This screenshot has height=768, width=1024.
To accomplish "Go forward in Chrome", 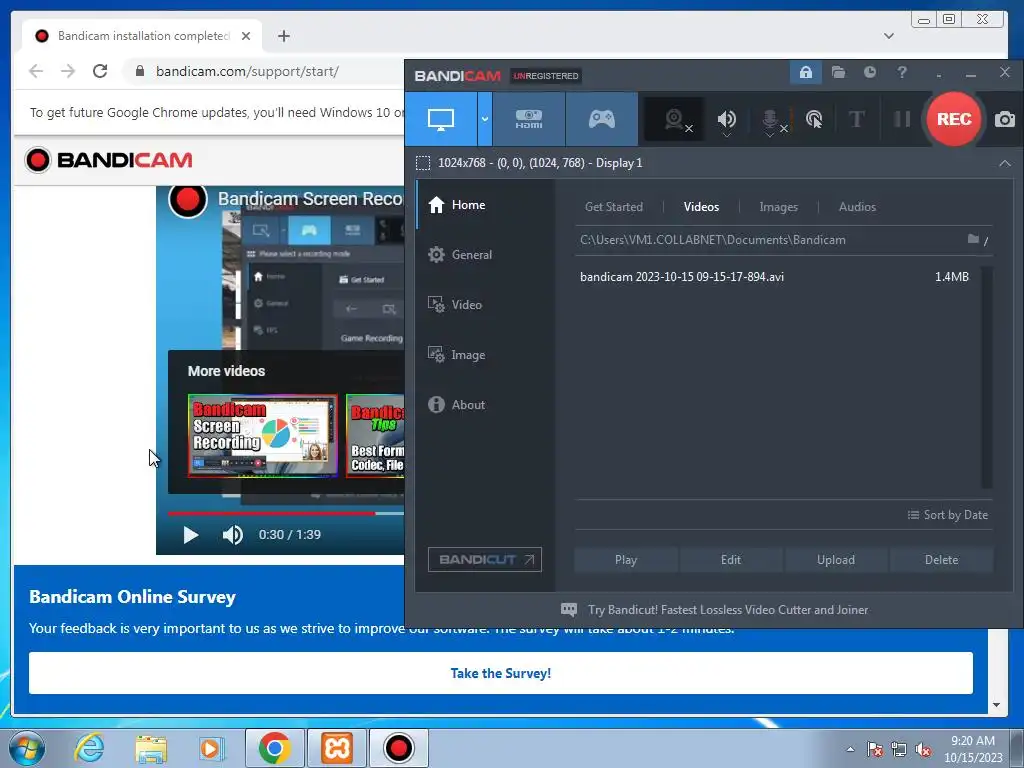I will pos(68,71).
